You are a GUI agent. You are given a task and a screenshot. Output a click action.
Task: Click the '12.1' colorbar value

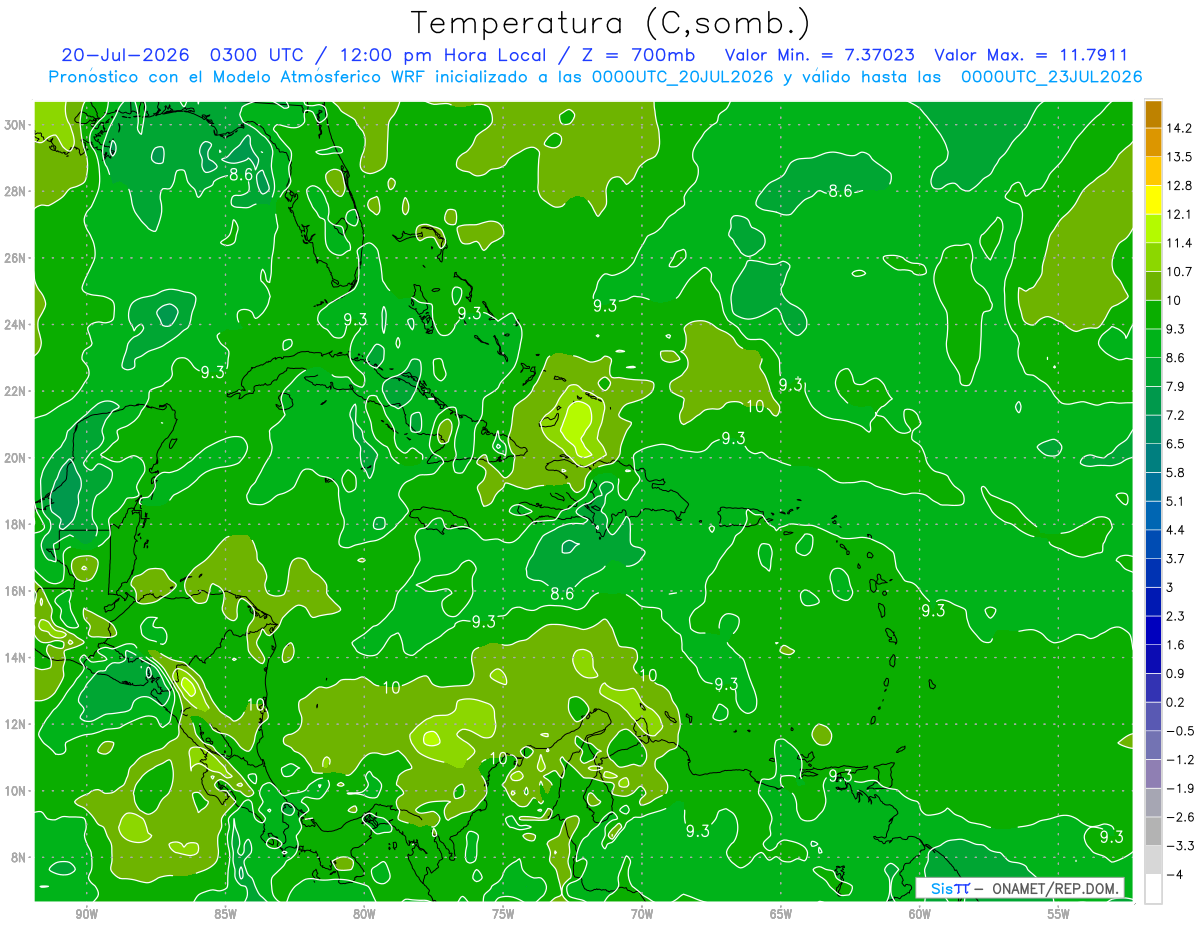(1179, 214)
